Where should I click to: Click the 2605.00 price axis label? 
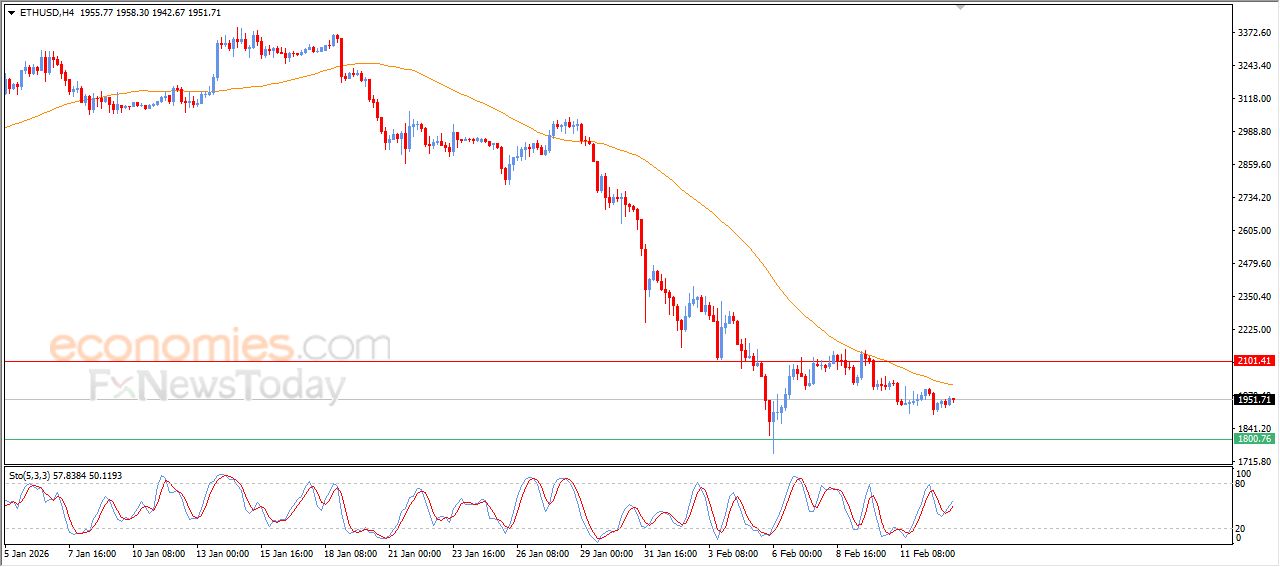1254,231
